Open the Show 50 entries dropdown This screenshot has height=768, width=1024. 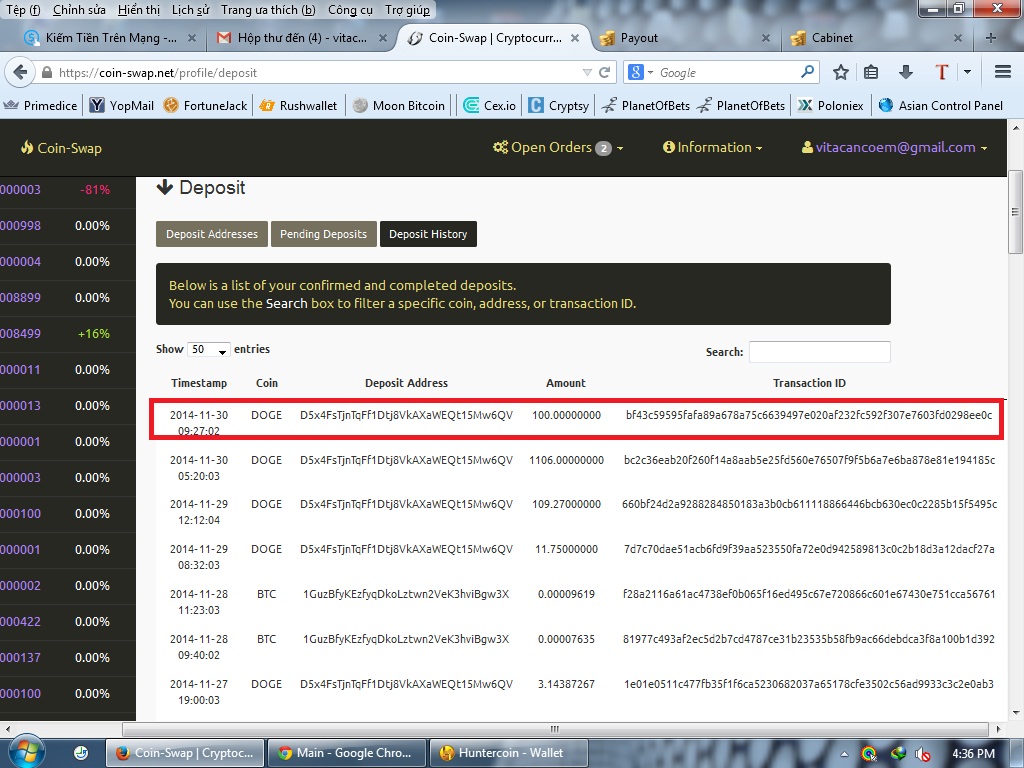coord(207,350)
